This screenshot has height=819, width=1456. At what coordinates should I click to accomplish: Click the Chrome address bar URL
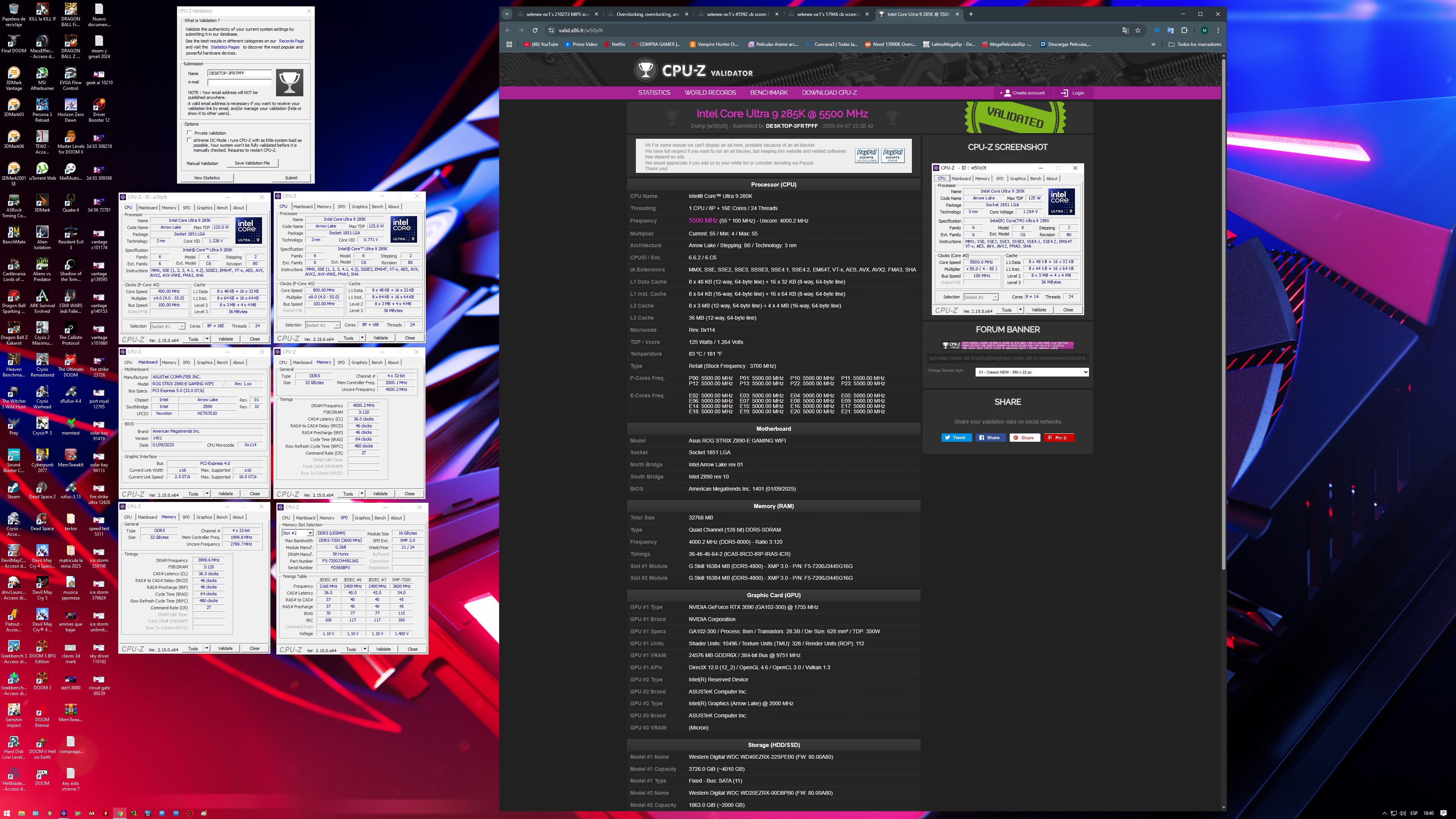581,30
